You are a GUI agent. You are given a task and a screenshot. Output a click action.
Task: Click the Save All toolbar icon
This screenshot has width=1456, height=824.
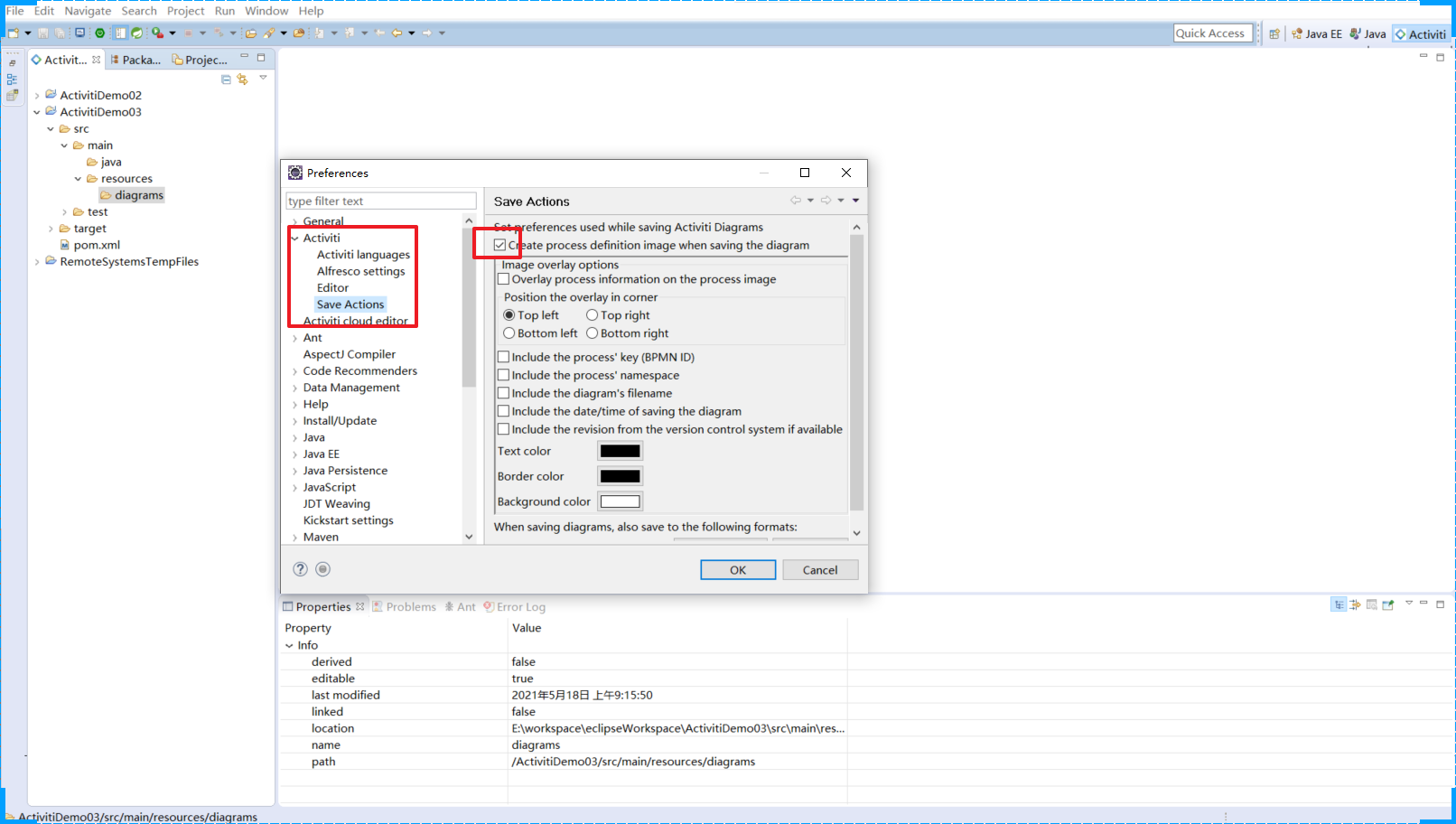[x=60, y=33]
